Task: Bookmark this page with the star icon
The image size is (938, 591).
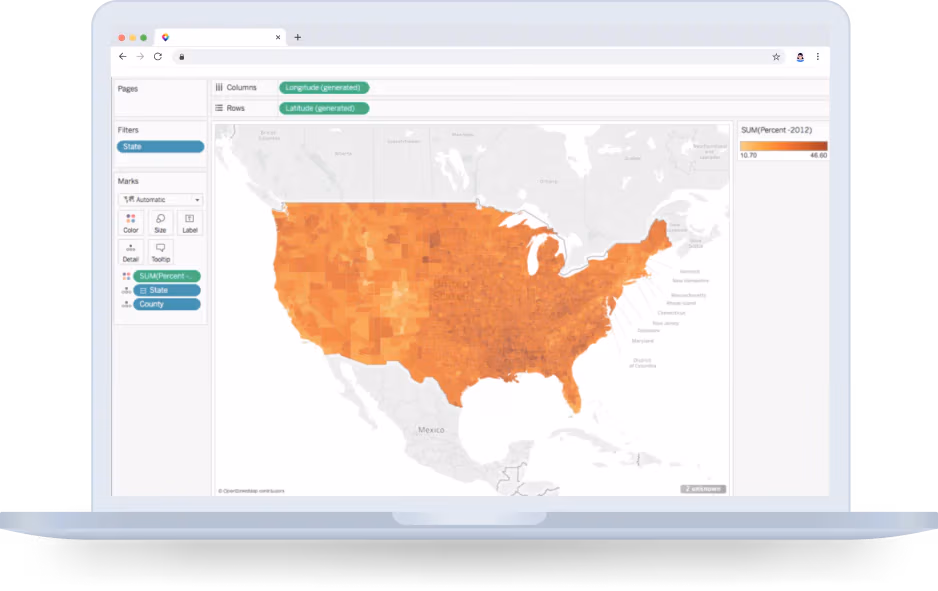Action: tap(776, 57)
